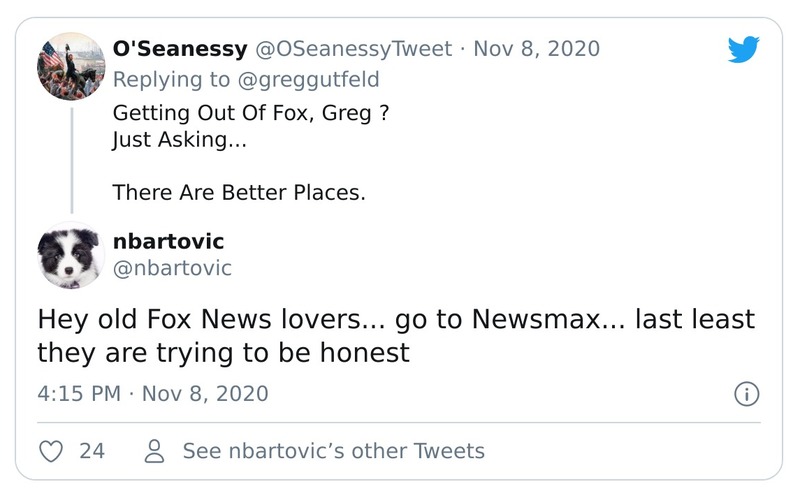Click the "Just Asking..." line

178,139
